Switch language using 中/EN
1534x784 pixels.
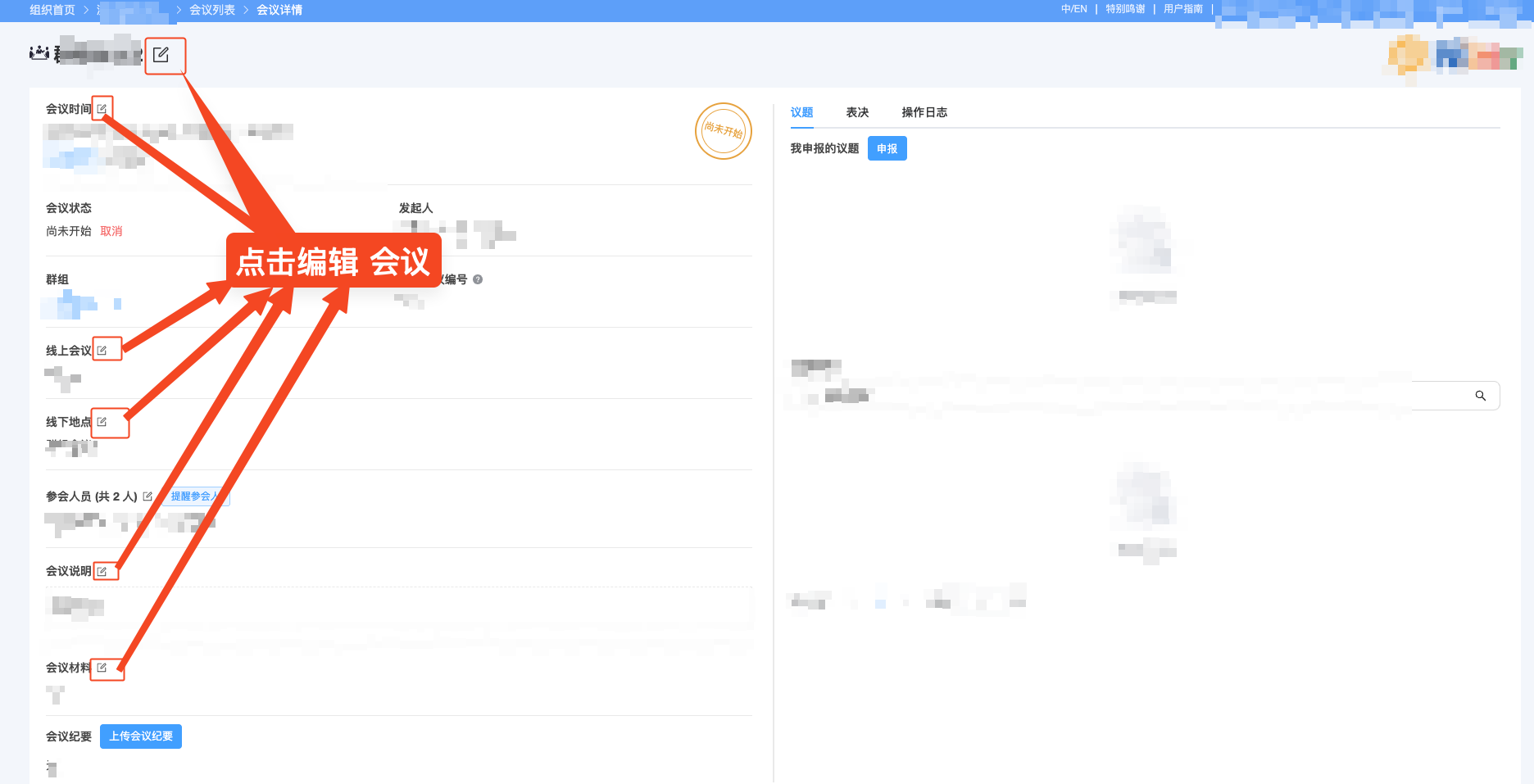(x=1073, y=9)
